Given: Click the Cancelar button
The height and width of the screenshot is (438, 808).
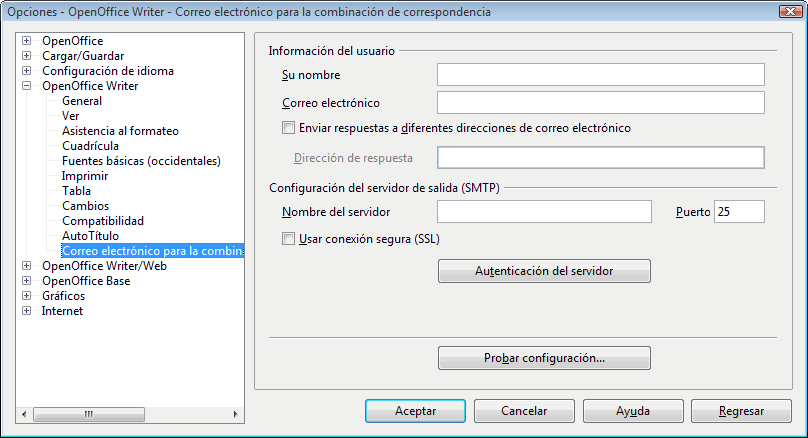Looking at the screenshot, I should (524, 411).
